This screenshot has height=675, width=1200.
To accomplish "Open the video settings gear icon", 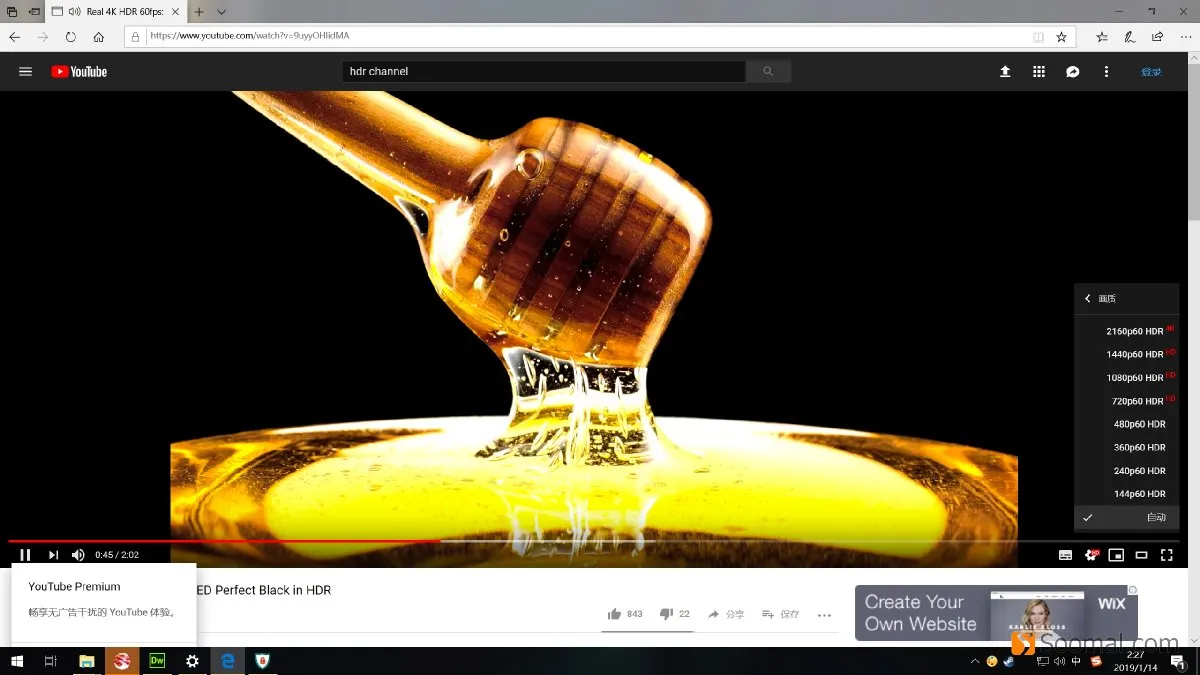I will [1091, 555].
